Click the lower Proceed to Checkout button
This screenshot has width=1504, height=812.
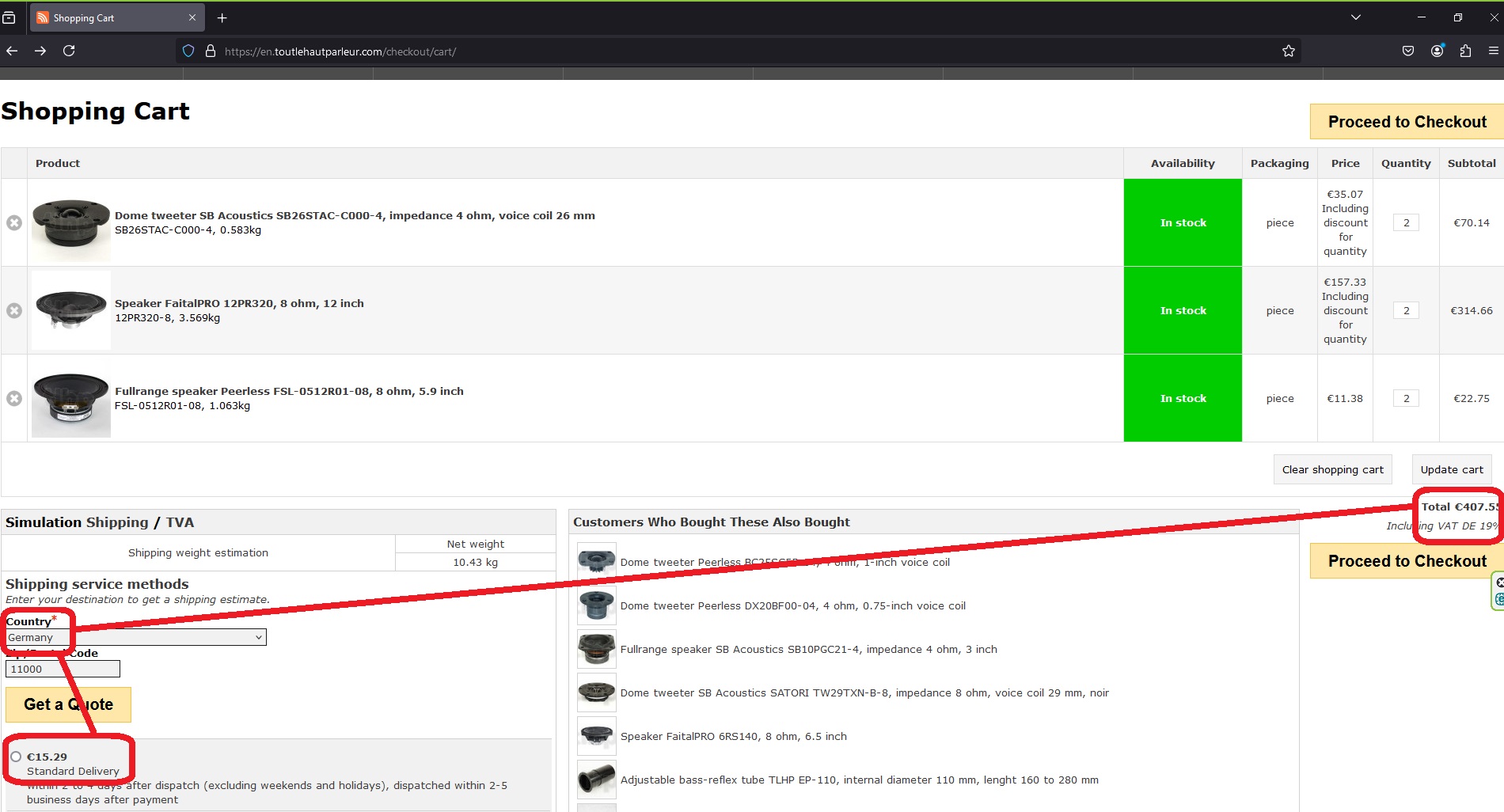pos(1407,561)
